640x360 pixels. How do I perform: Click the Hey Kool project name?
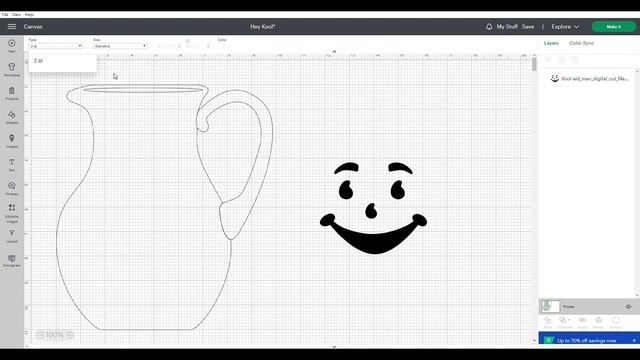(x=262, y=27)
